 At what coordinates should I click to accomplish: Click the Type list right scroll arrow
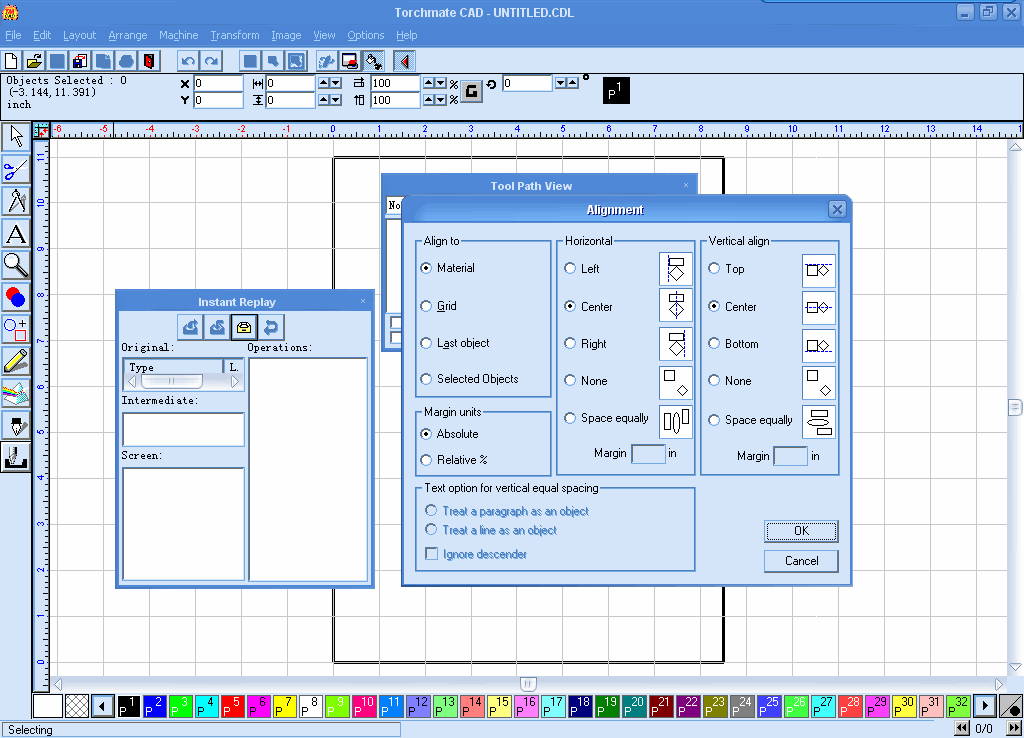tap(236, 381)
